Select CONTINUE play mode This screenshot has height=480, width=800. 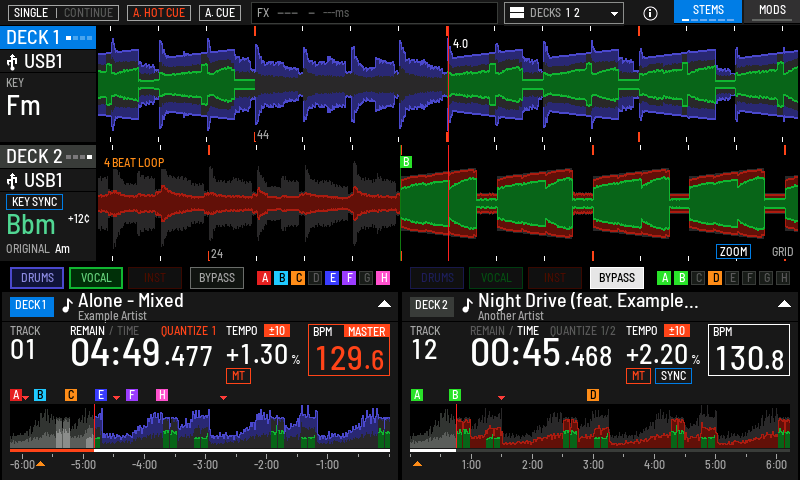point(88,13)
